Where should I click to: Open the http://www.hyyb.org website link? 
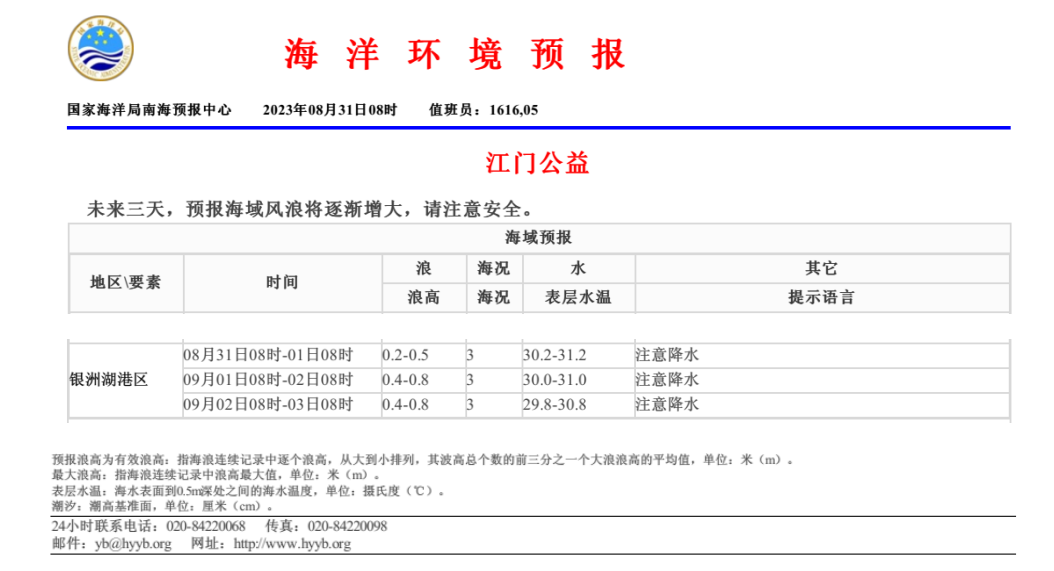point(292,544)
